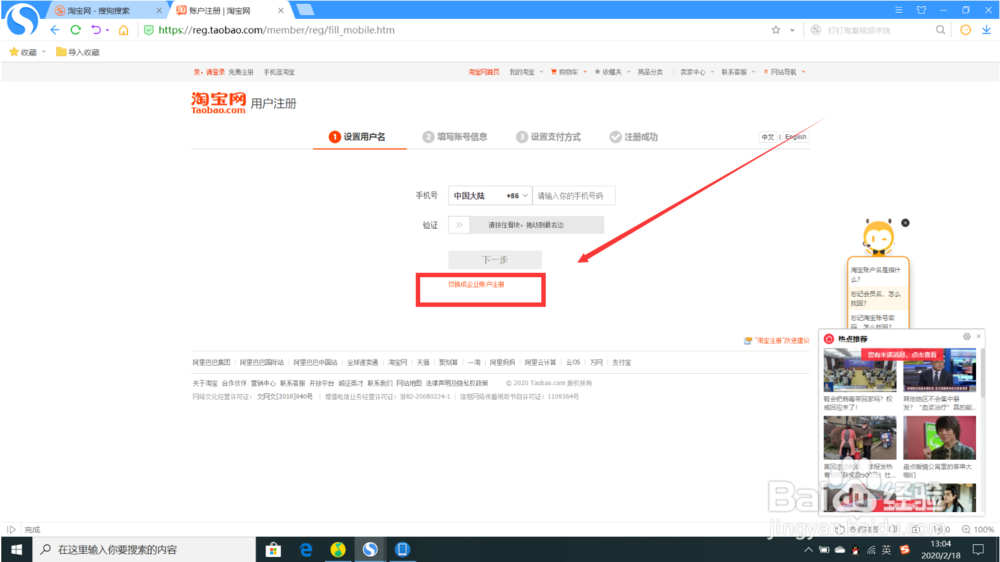Show hidden tray icons chevron
The image size is (1000, 562).
[808, 550]
